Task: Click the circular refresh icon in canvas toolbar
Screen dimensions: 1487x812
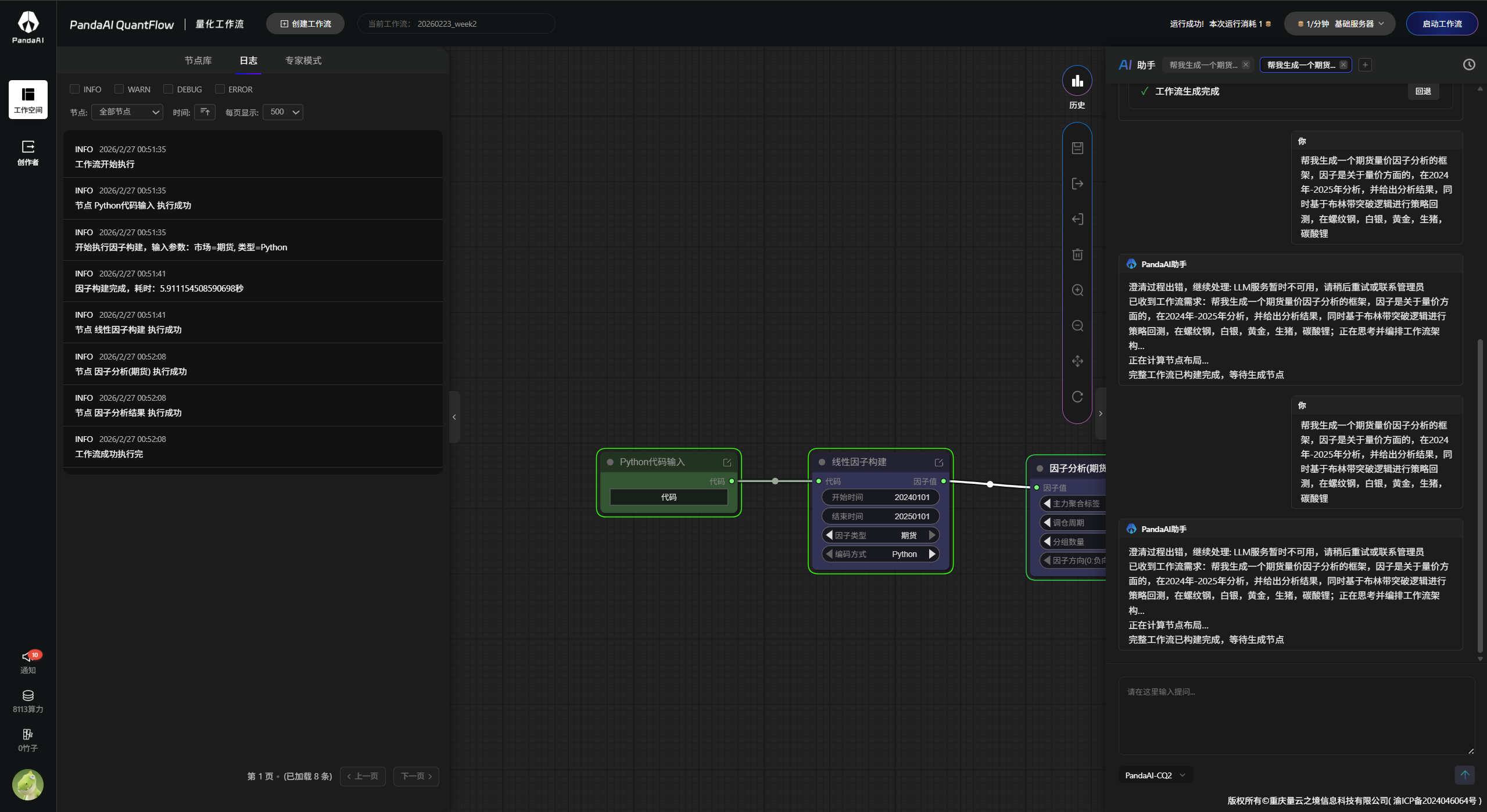Action: (x=1077, y=397)
